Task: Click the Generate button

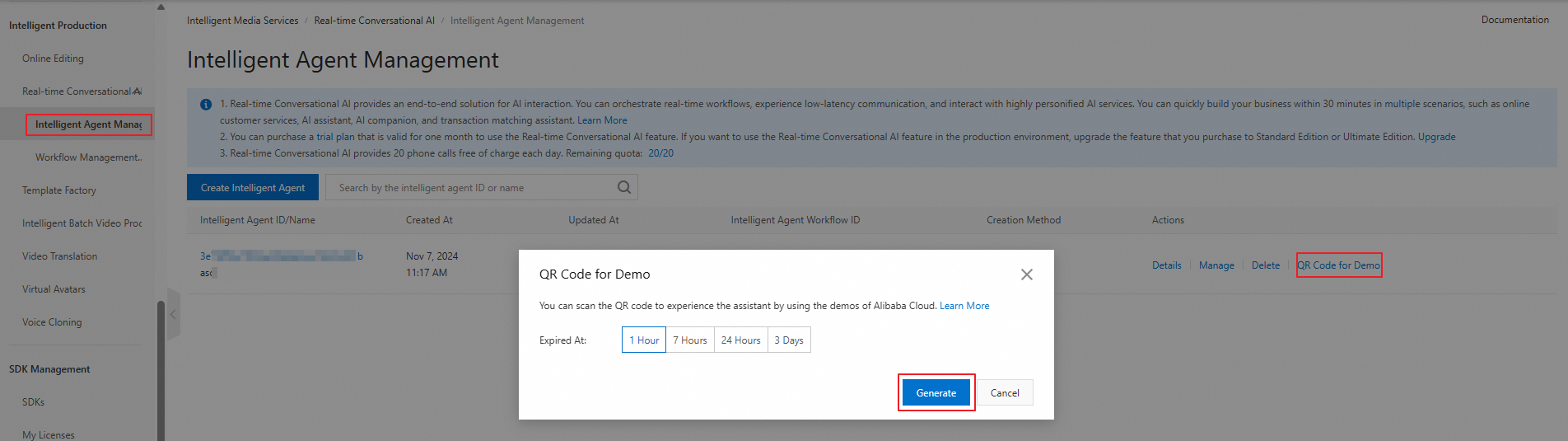Action: 936,393
